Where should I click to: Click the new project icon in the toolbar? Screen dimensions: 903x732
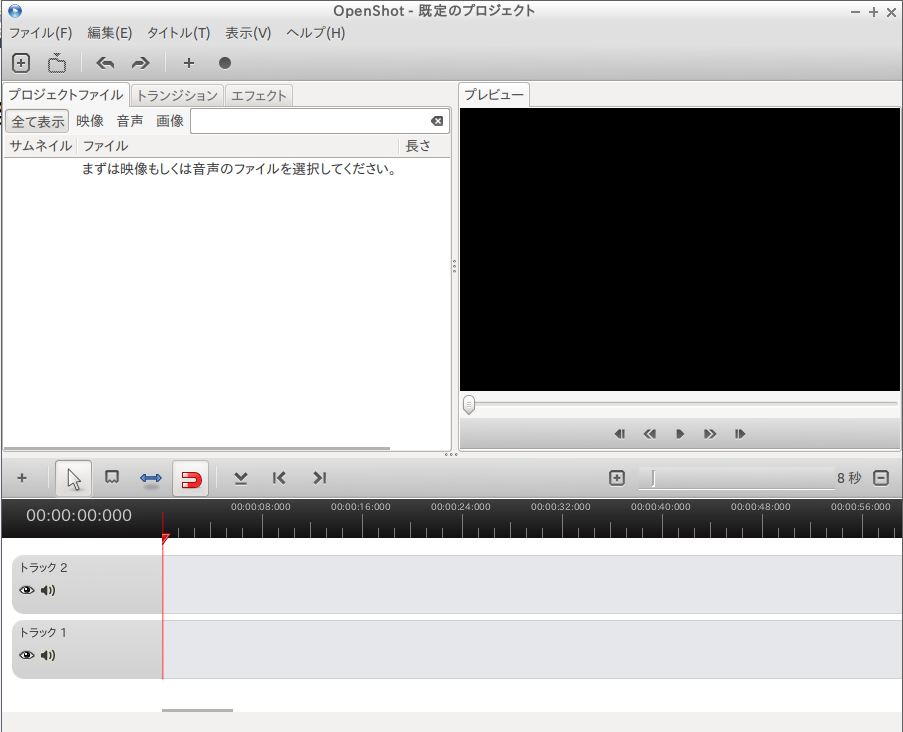pos(21,63)
